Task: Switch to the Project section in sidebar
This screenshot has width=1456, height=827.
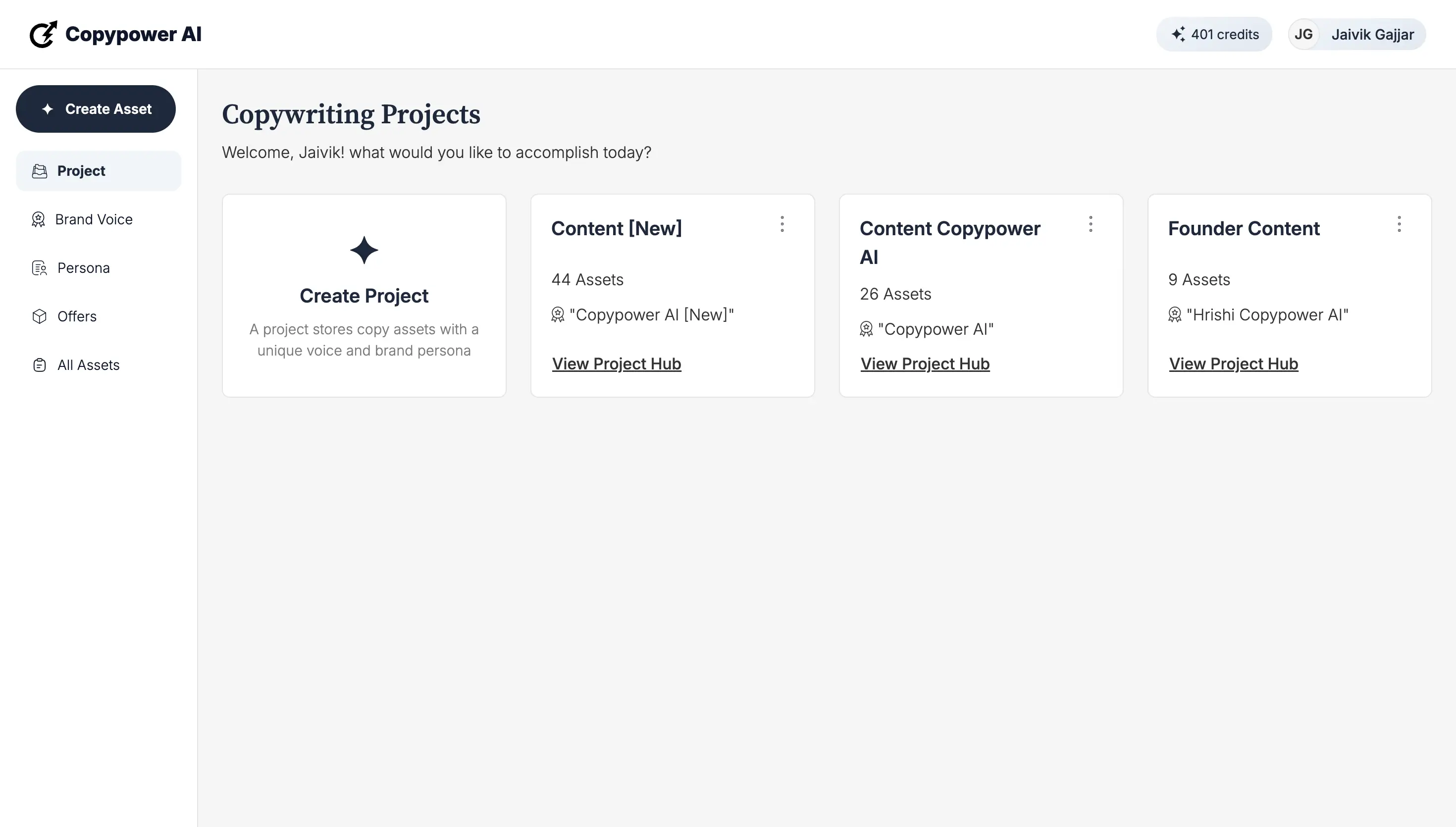Action: 81,170
